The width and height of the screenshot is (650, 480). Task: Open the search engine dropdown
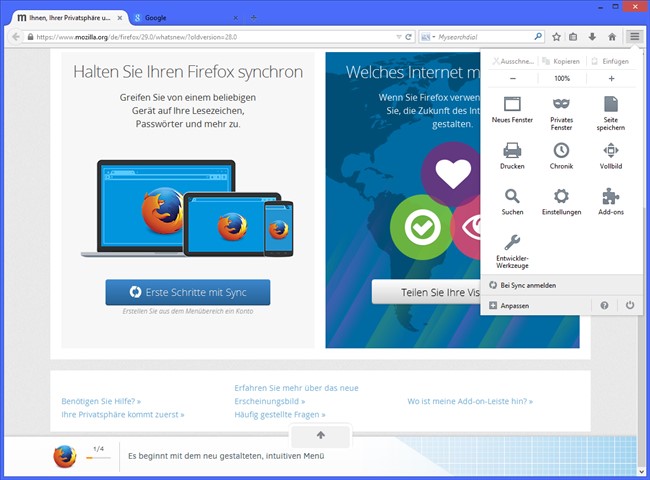pos(427,37)
